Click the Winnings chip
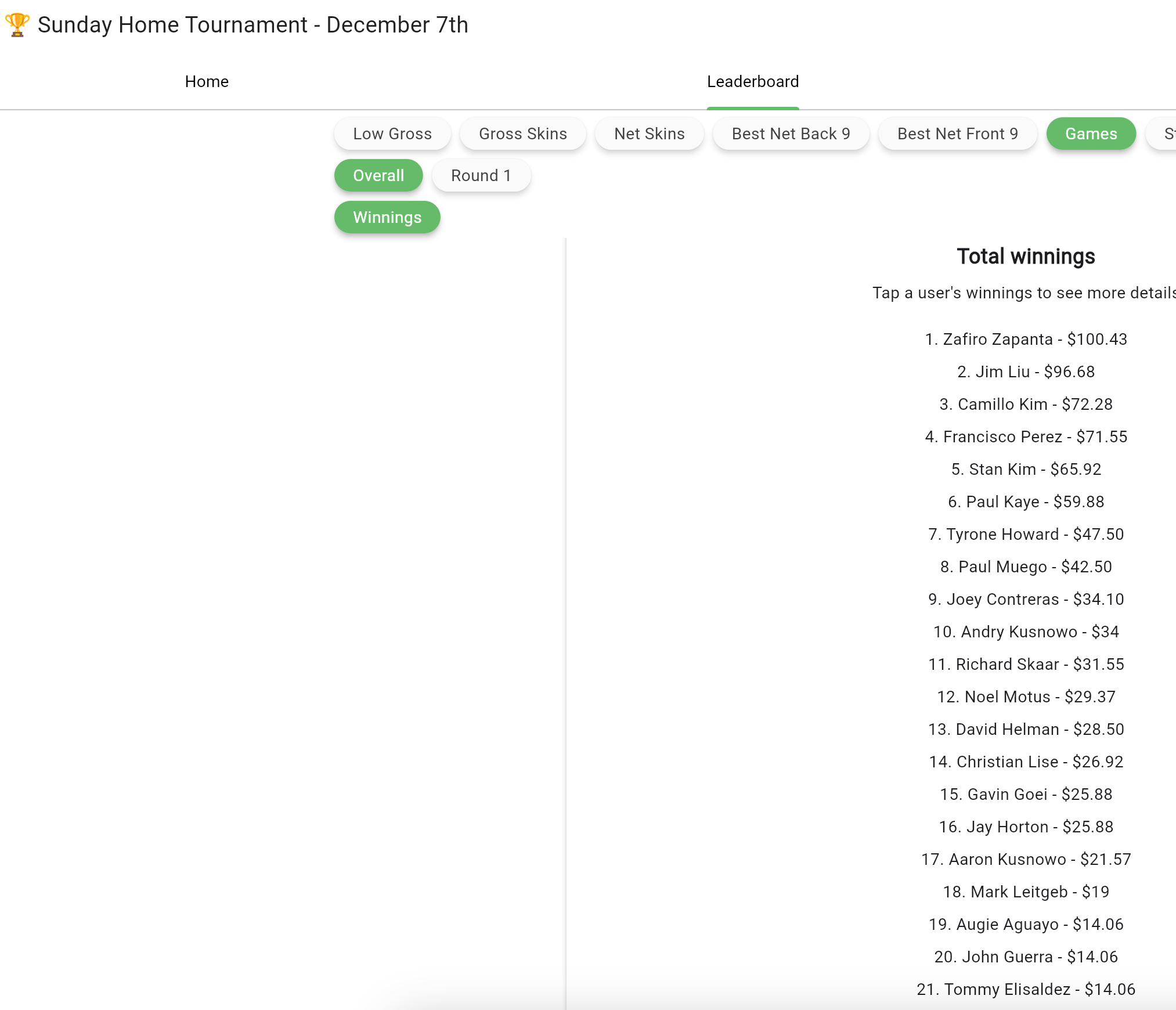Image resolution: width=1176 pixels, height=1010 pixels. pyautogui.click(x=387, y=217)
